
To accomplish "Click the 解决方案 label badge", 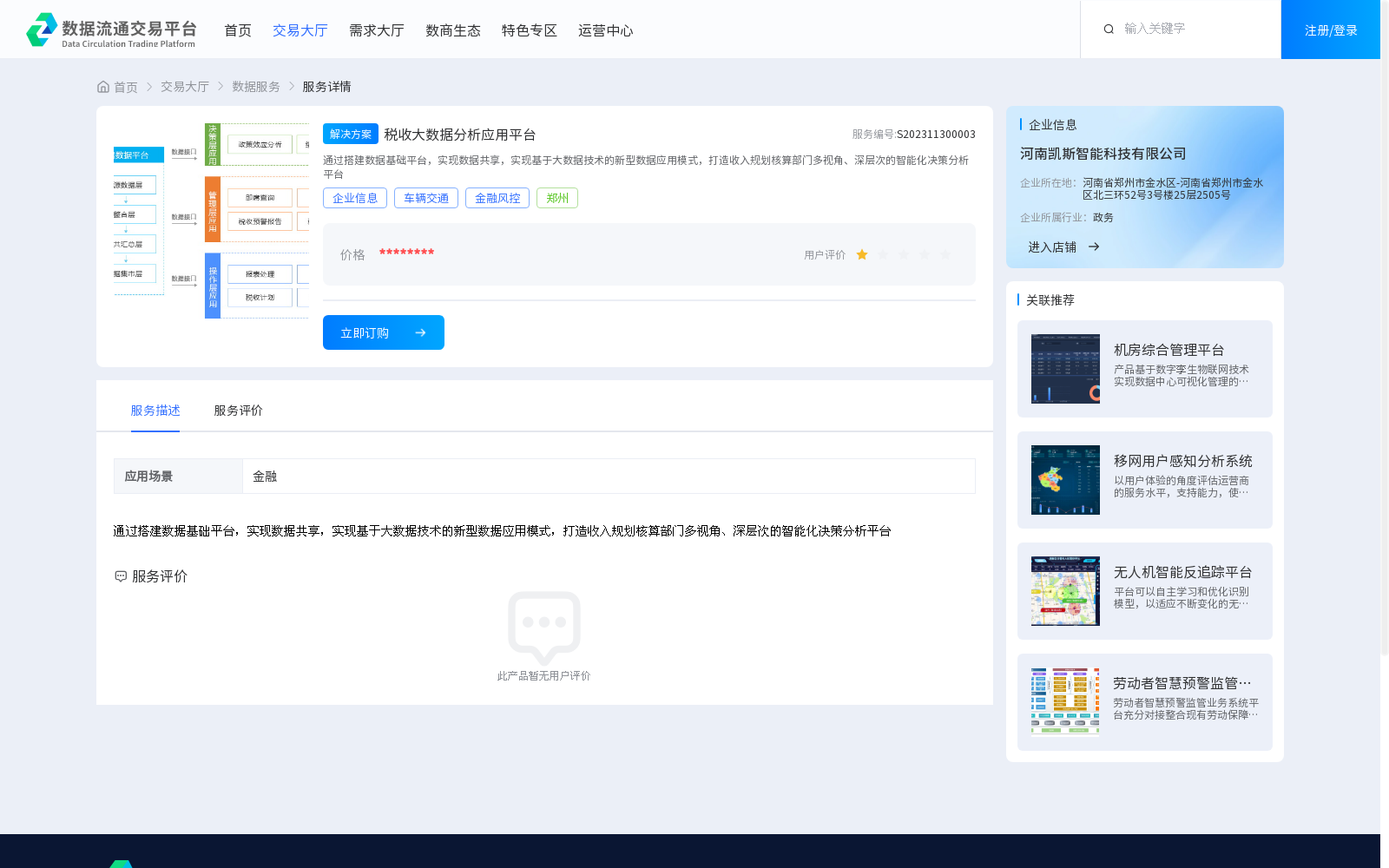I will 351,134.
